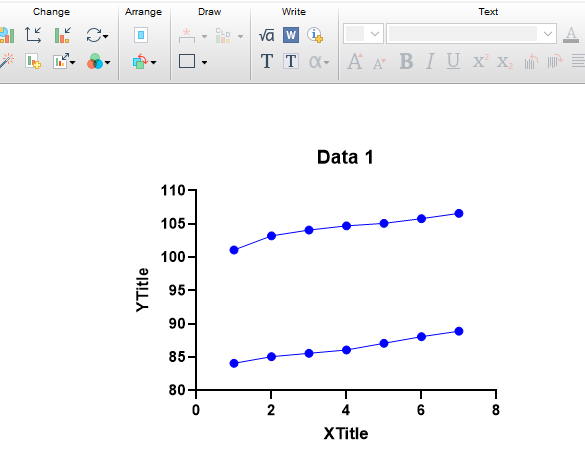This screenshot has width=585, height=467.
Task: Click the text color A swatch
Action: pyautogui.click(x=571, y=35)
